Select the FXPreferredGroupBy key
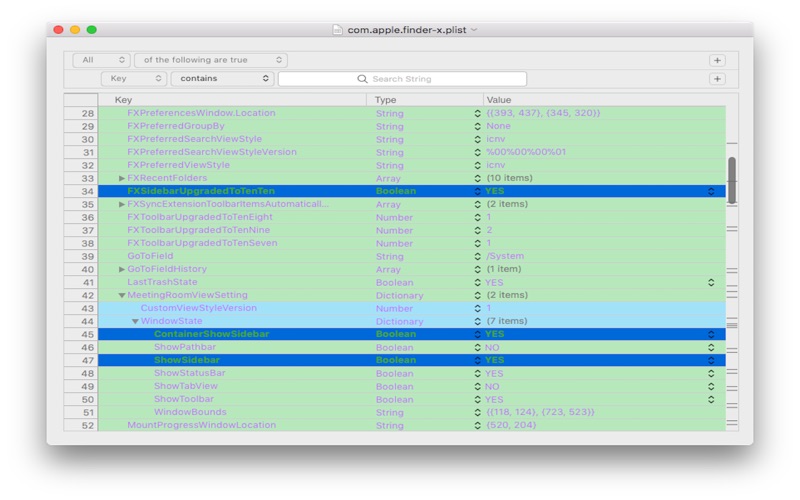This screenshot has width=800, height=500. [176, 126]
